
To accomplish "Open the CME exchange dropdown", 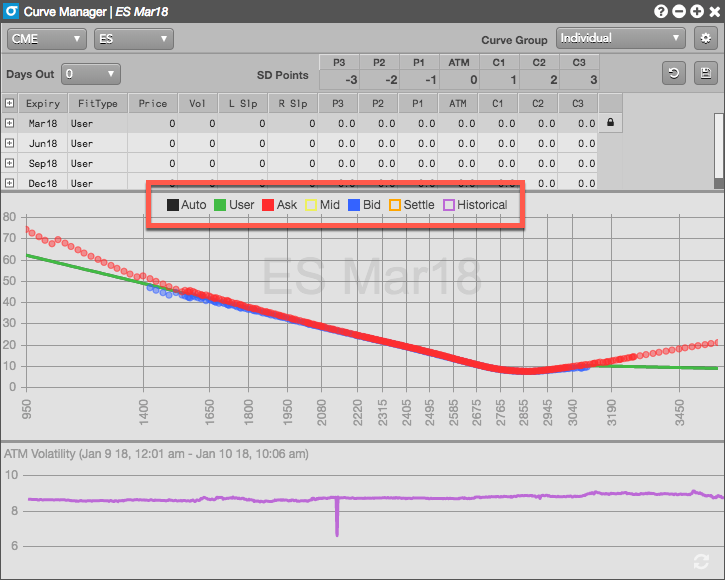I will coord(47,39).
